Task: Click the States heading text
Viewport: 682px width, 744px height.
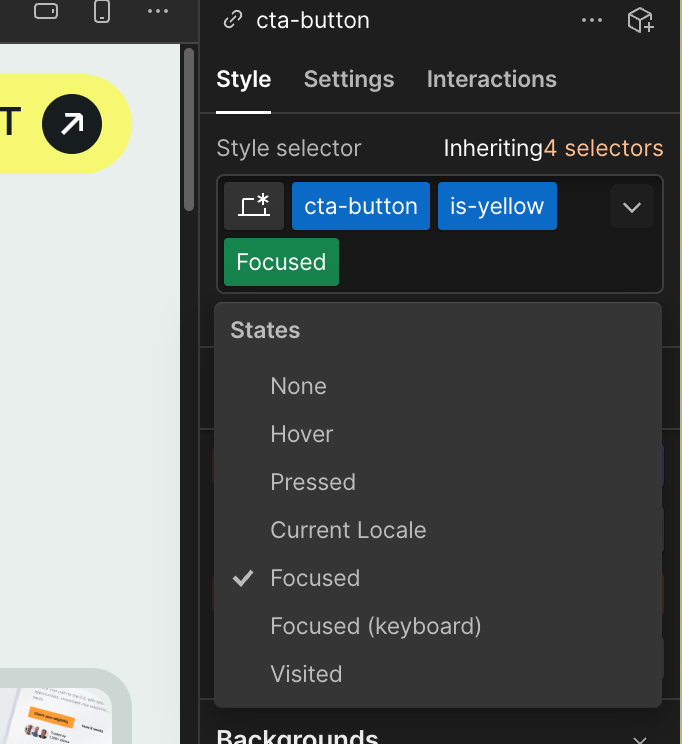Action: (x=265, y=330)
